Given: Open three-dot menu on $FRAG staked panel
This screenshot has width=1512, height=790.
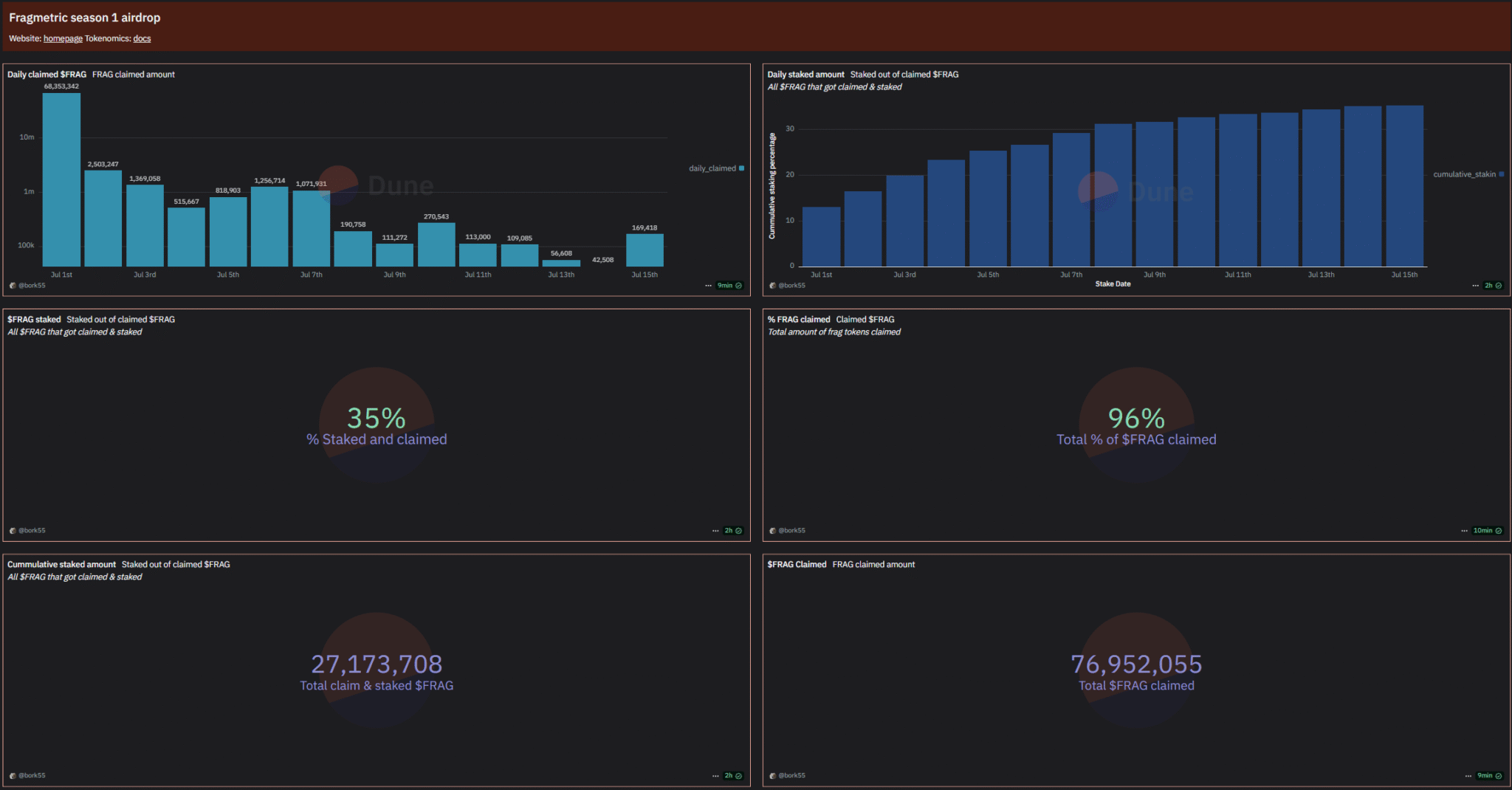Looking at the screenshot, I should tap(715, 531).
